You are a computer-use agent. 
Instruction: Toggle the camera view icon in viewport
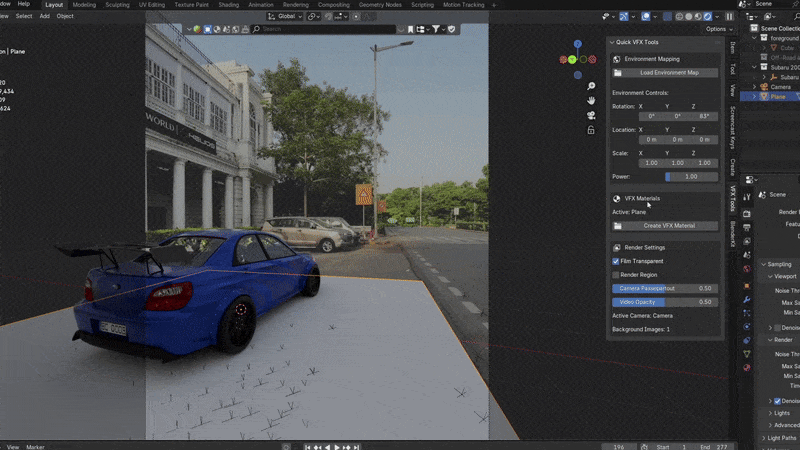[x=591, y=115]
